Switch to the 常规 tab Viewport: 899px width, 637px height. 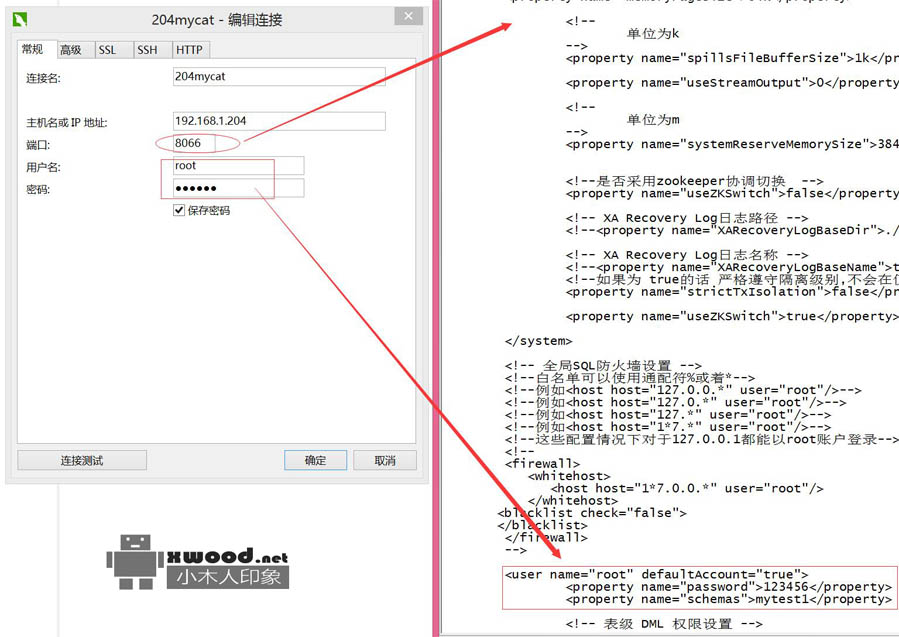(x=33, y=50)
